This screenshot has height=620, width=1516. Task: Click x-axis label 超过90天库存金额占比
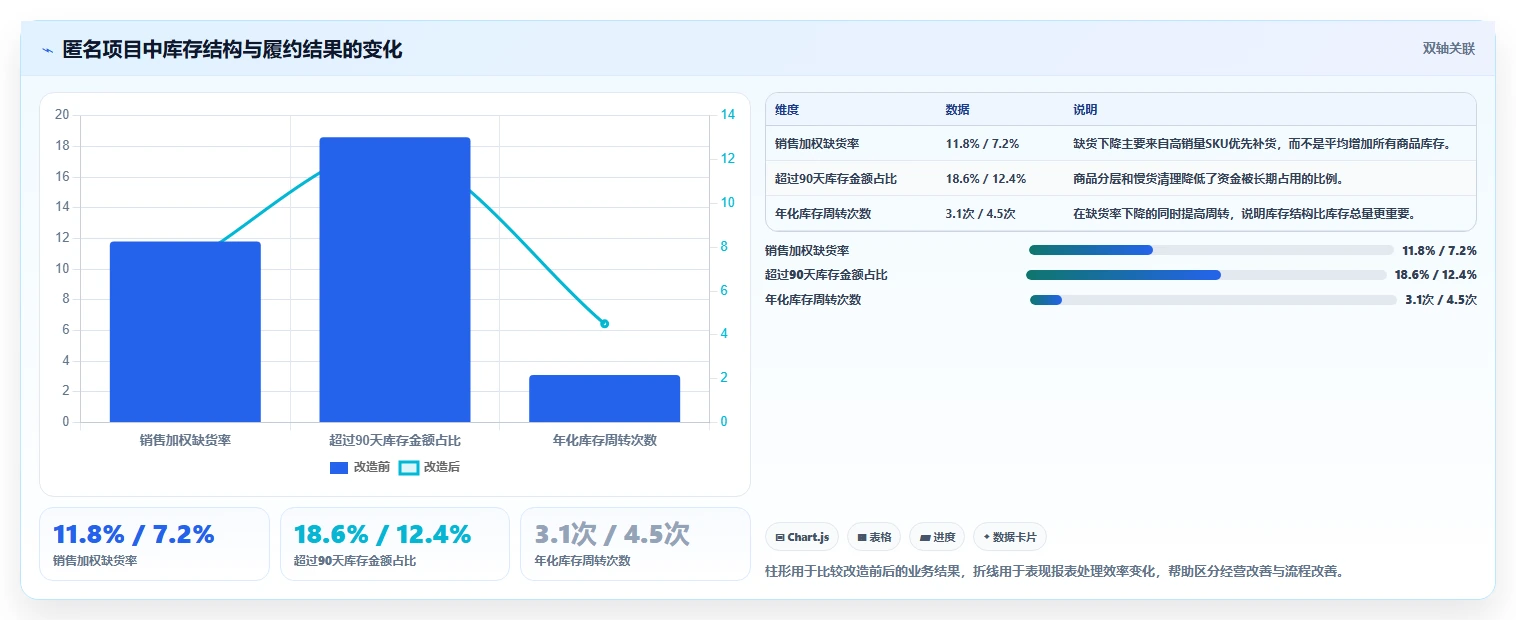(x=395, y=440)
